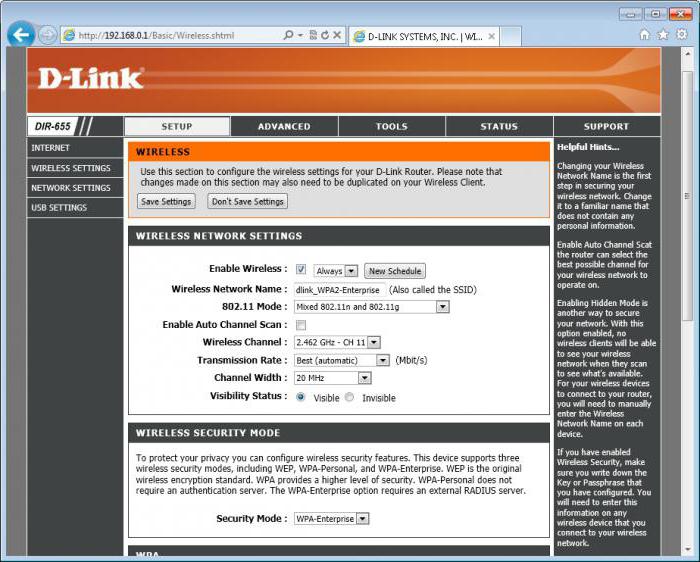Click WIRELESS NETWORK SETTINGS heading
The height and width of the screenshot is (562, 700).
[219, 236]
